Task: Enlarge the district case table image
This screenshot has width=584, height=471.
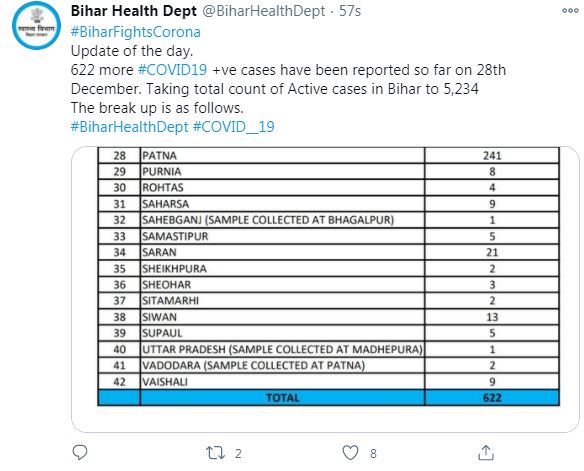Action: [x=325, y=289]
